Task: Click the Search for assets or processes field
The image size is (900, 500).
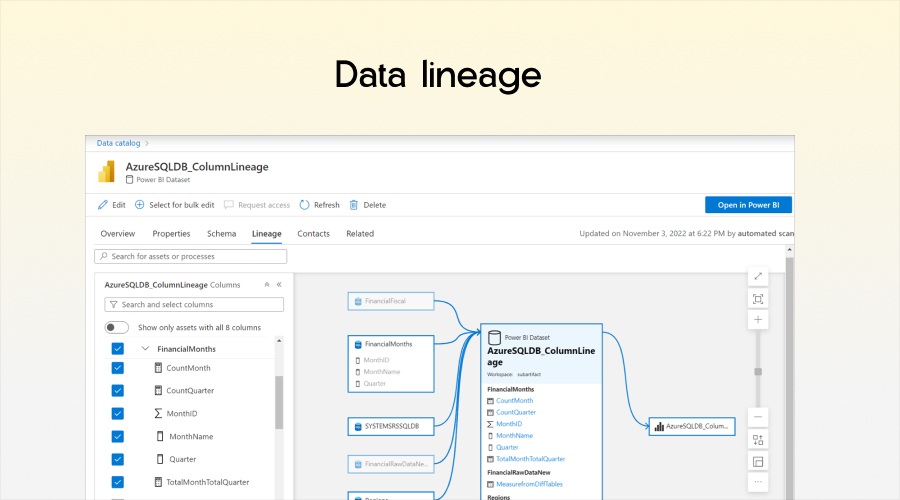Action: (x=191, y=256)
